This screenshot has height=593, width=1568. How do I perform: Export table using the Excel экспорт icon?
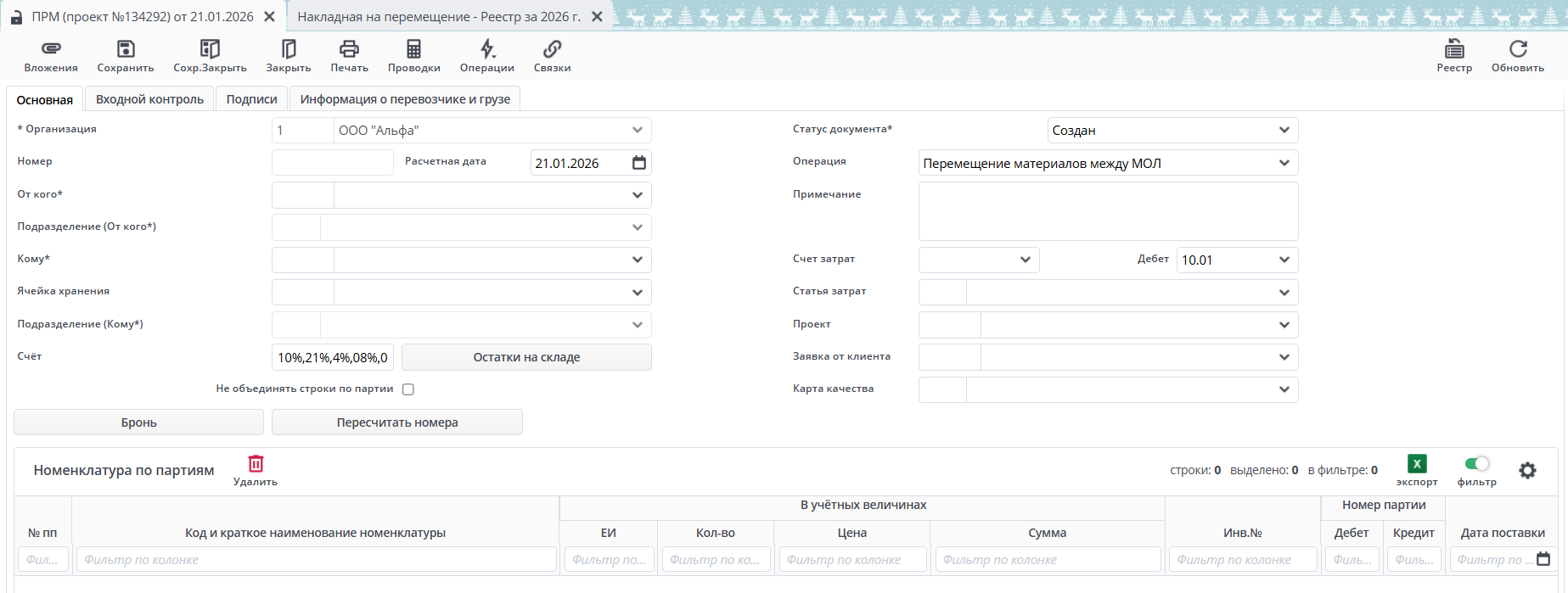pyautogui.click(x=1417, y=464)
